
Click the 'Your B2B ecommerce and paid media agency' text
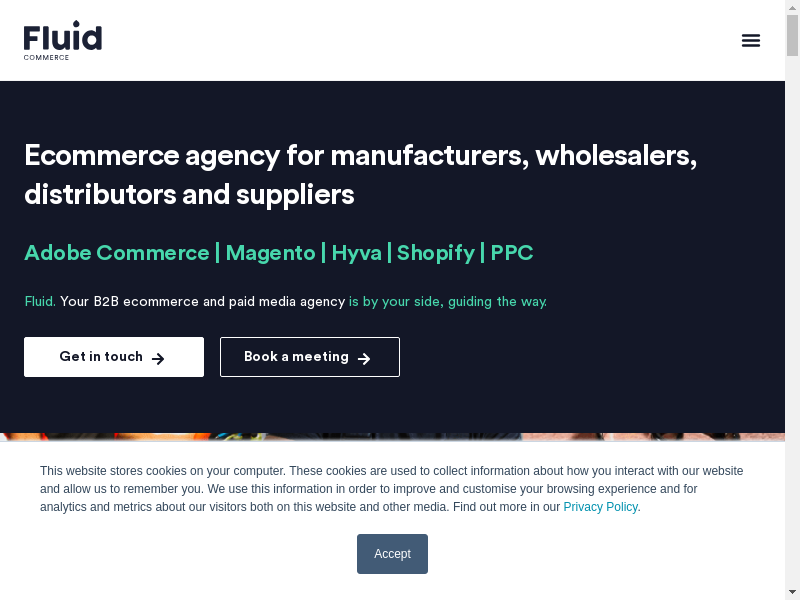[x=202, y=302]
